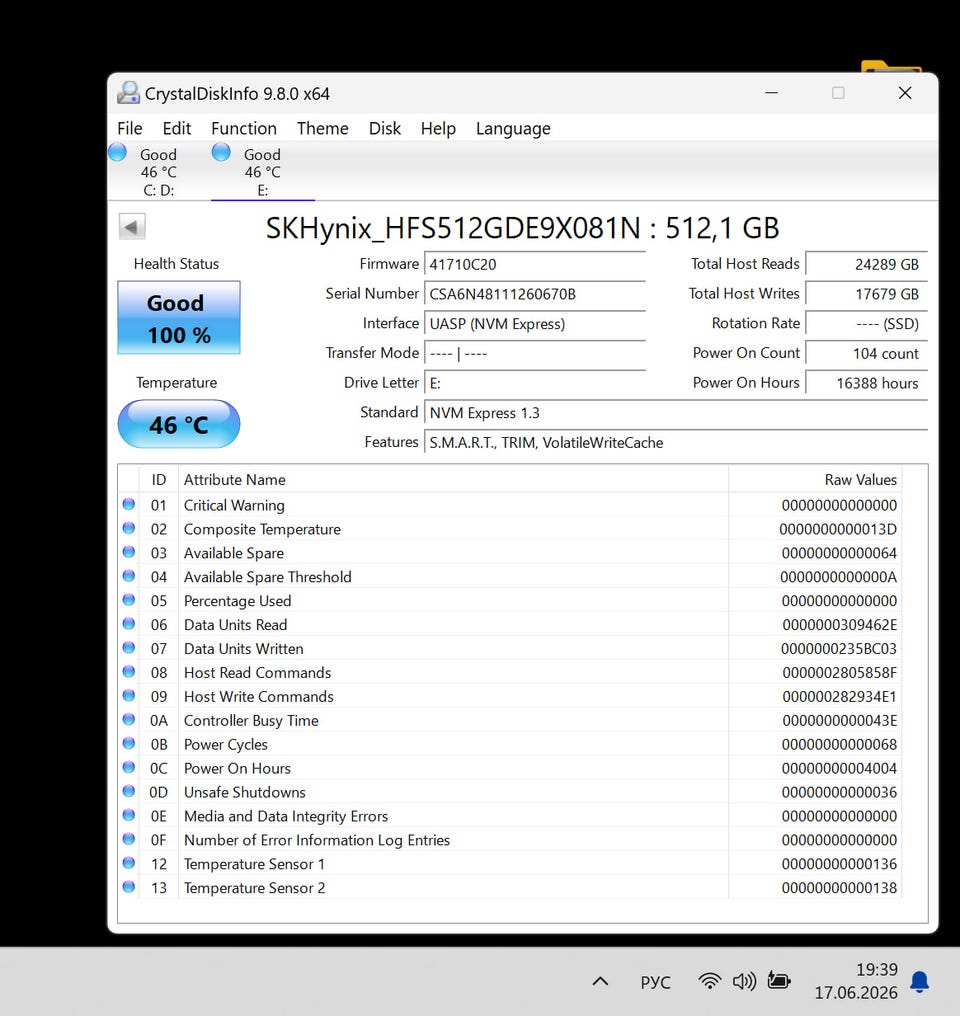Click the Features field S.M.A.R.T., TRIM
Viewport: 960px width, 1016px height.
[x=676, y=443]
